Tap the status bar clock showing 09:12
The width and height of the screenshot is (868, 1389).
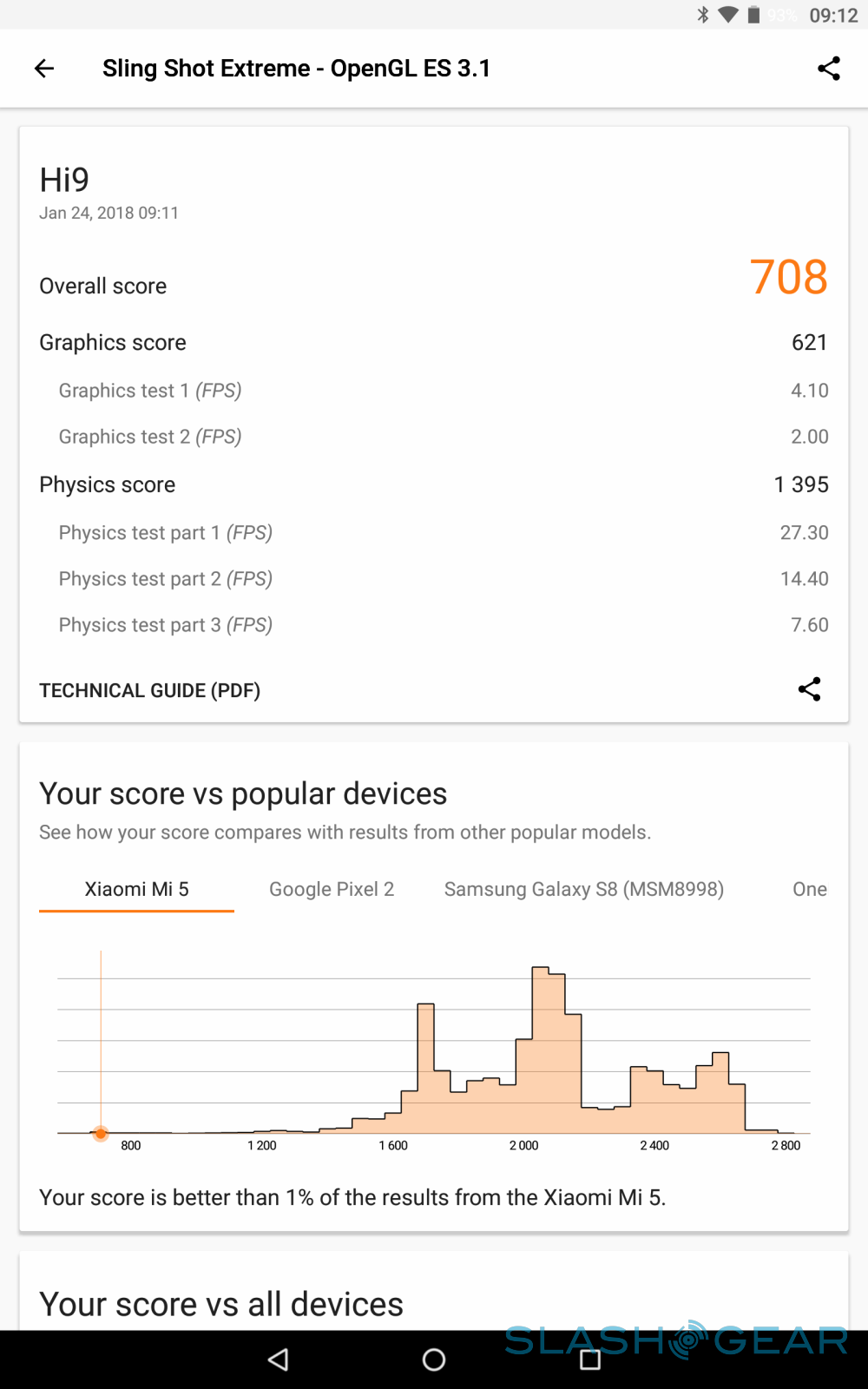[x=833, y=15]
